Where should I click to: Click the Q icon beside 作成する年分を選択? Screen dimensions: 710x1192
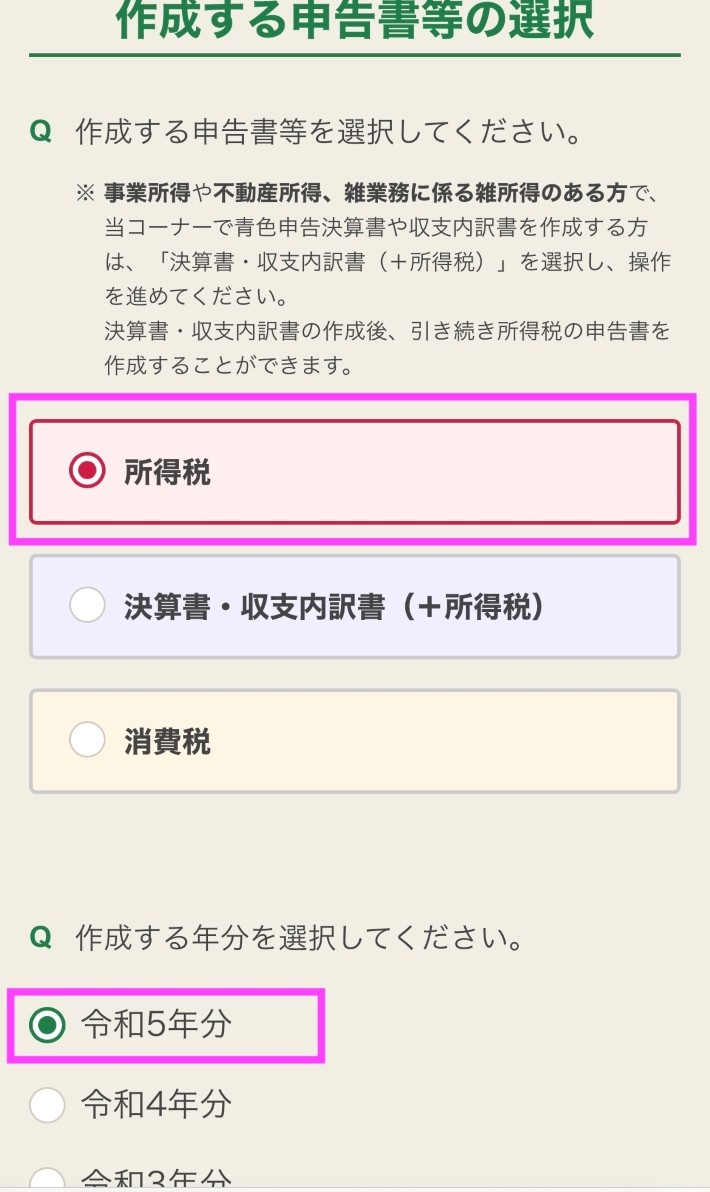pos(41,938)
